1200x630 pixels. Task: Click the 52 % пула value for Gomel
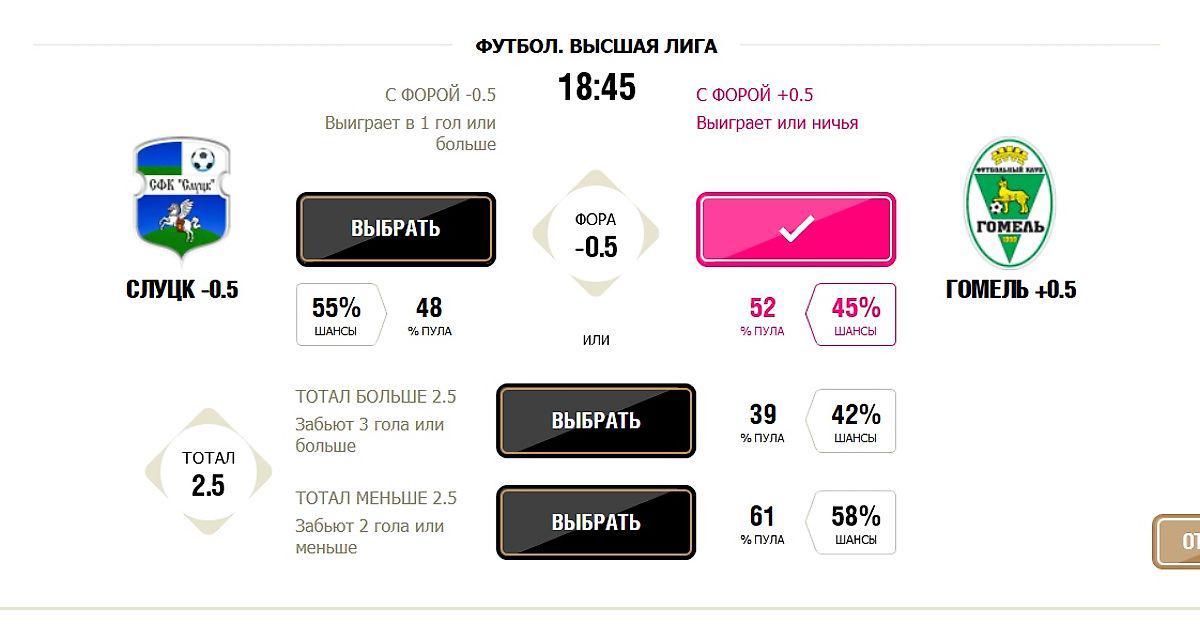tap(762, 315)
